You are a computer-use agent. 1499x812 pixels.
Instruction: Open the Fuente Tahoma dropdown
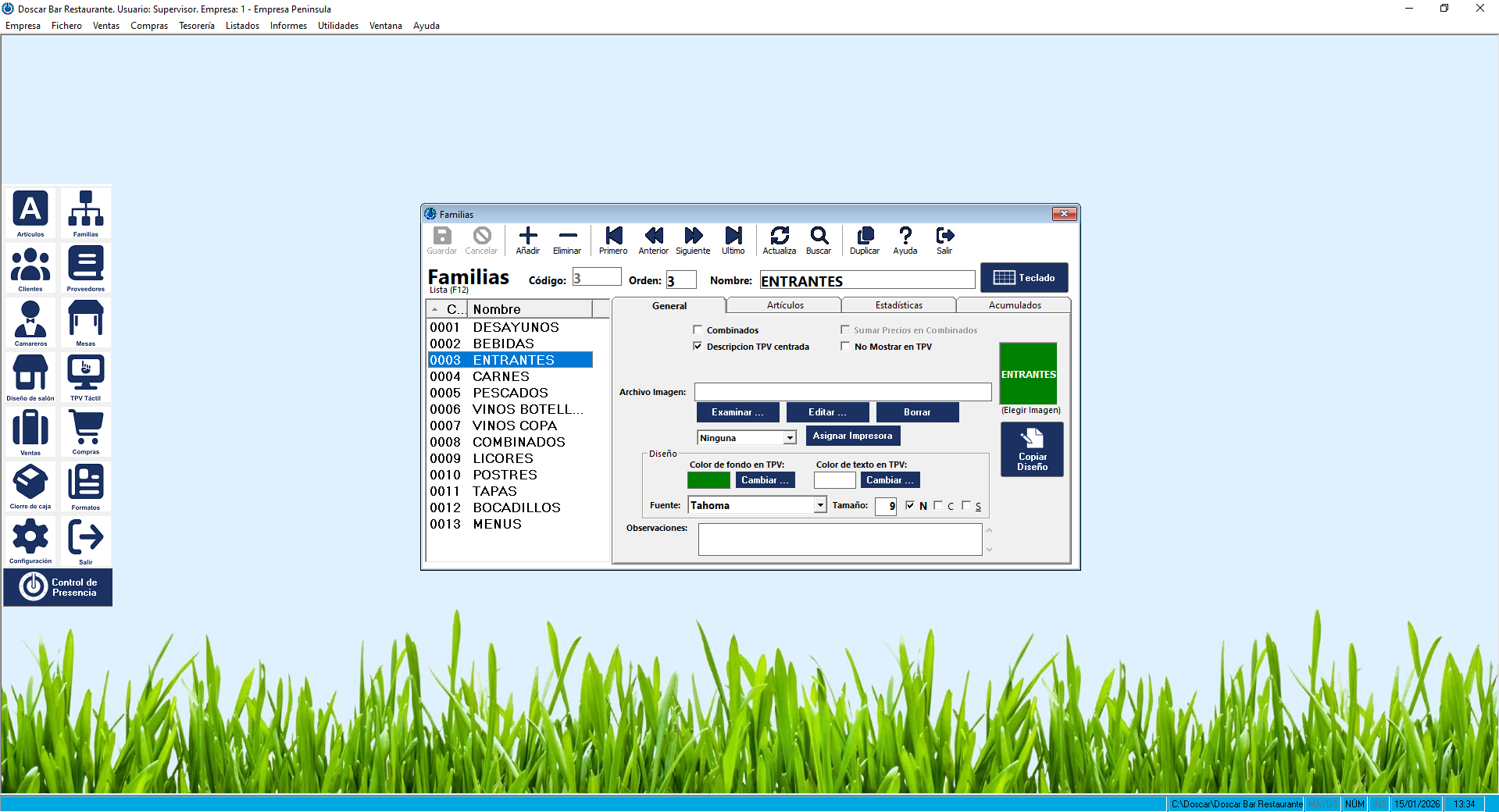point(819,505)
